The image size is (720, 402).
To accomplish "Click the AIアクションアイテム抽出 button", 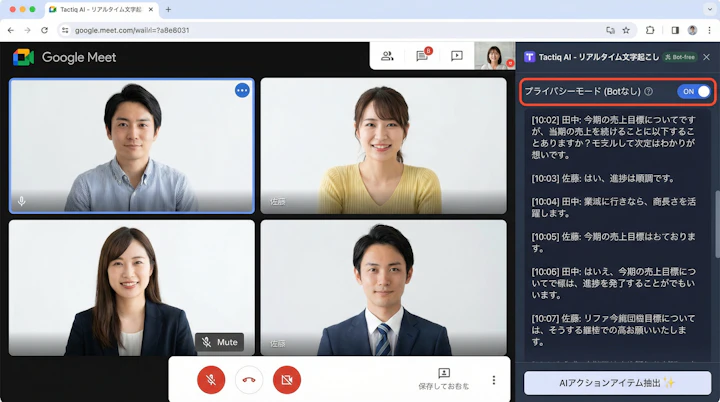I will coord(615,383).
